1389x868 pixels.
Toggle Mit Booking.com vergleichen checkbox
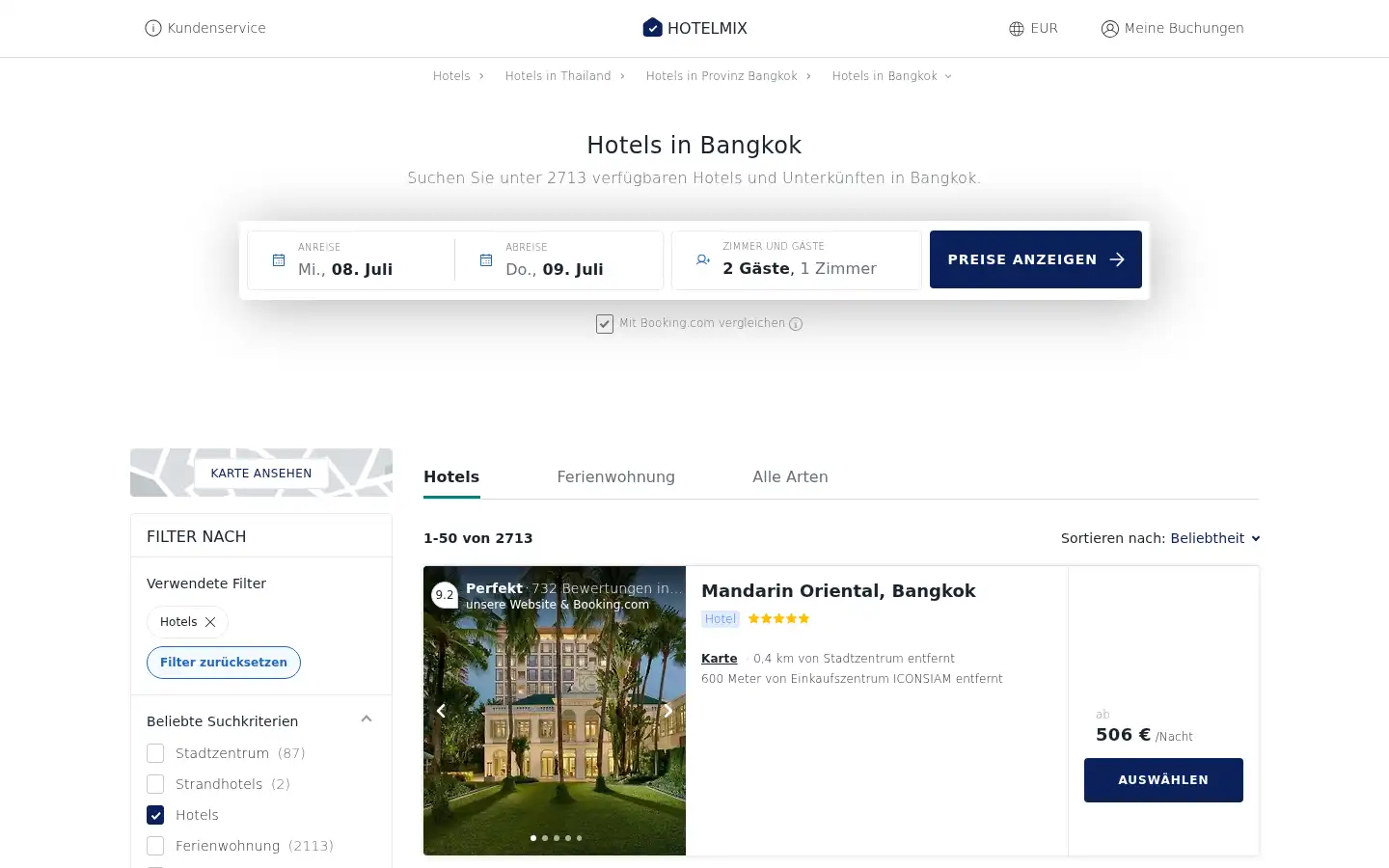coord(605,324)
